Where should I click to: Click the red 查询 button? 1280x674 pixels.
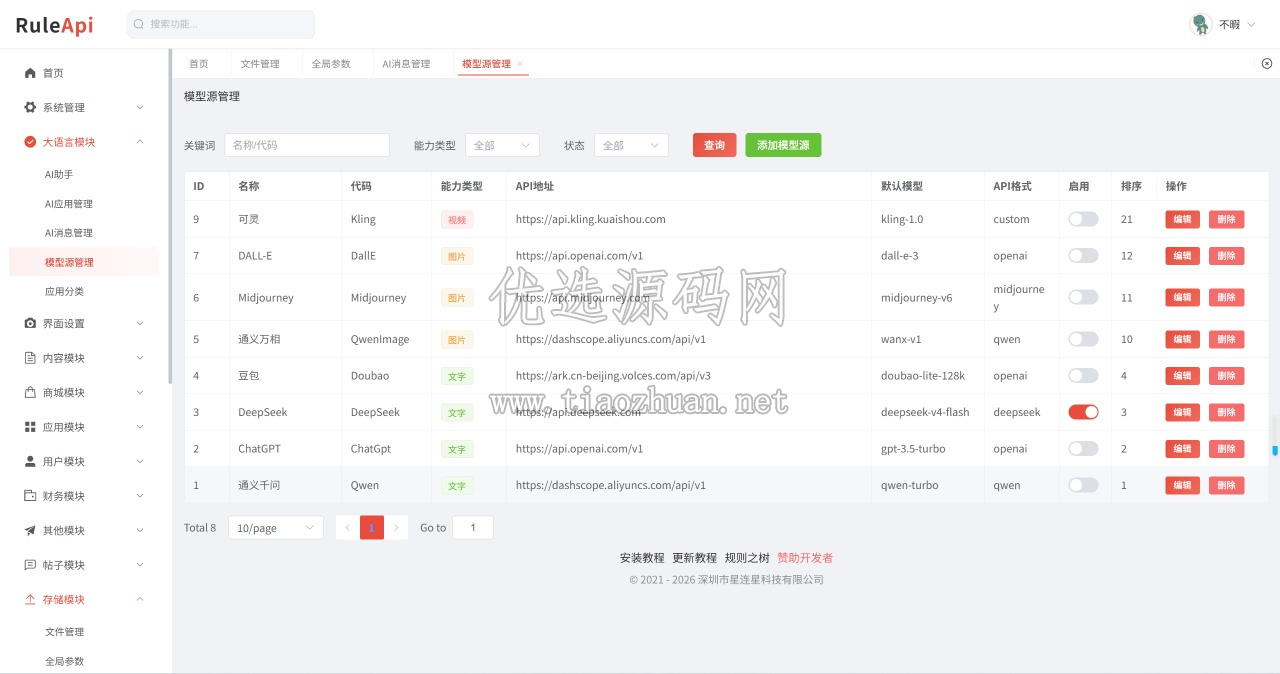(714, 145)
